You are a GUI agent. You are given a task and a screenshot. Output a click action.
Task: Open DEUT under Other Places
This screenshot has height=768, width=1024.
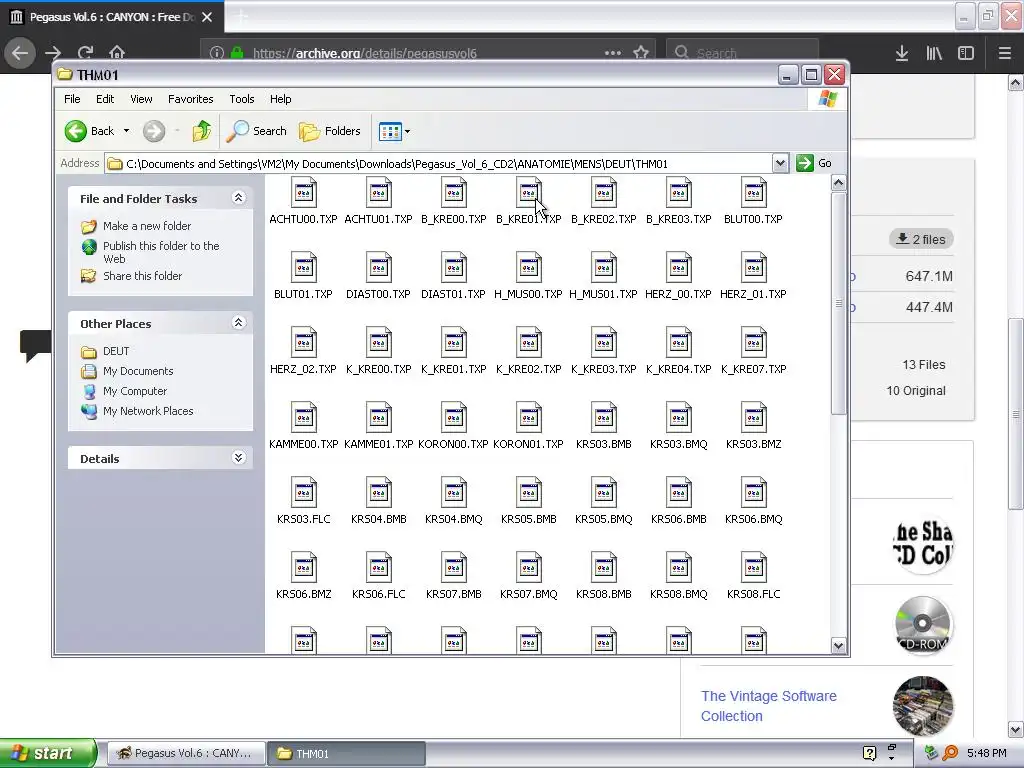click(x=116, y=351)
